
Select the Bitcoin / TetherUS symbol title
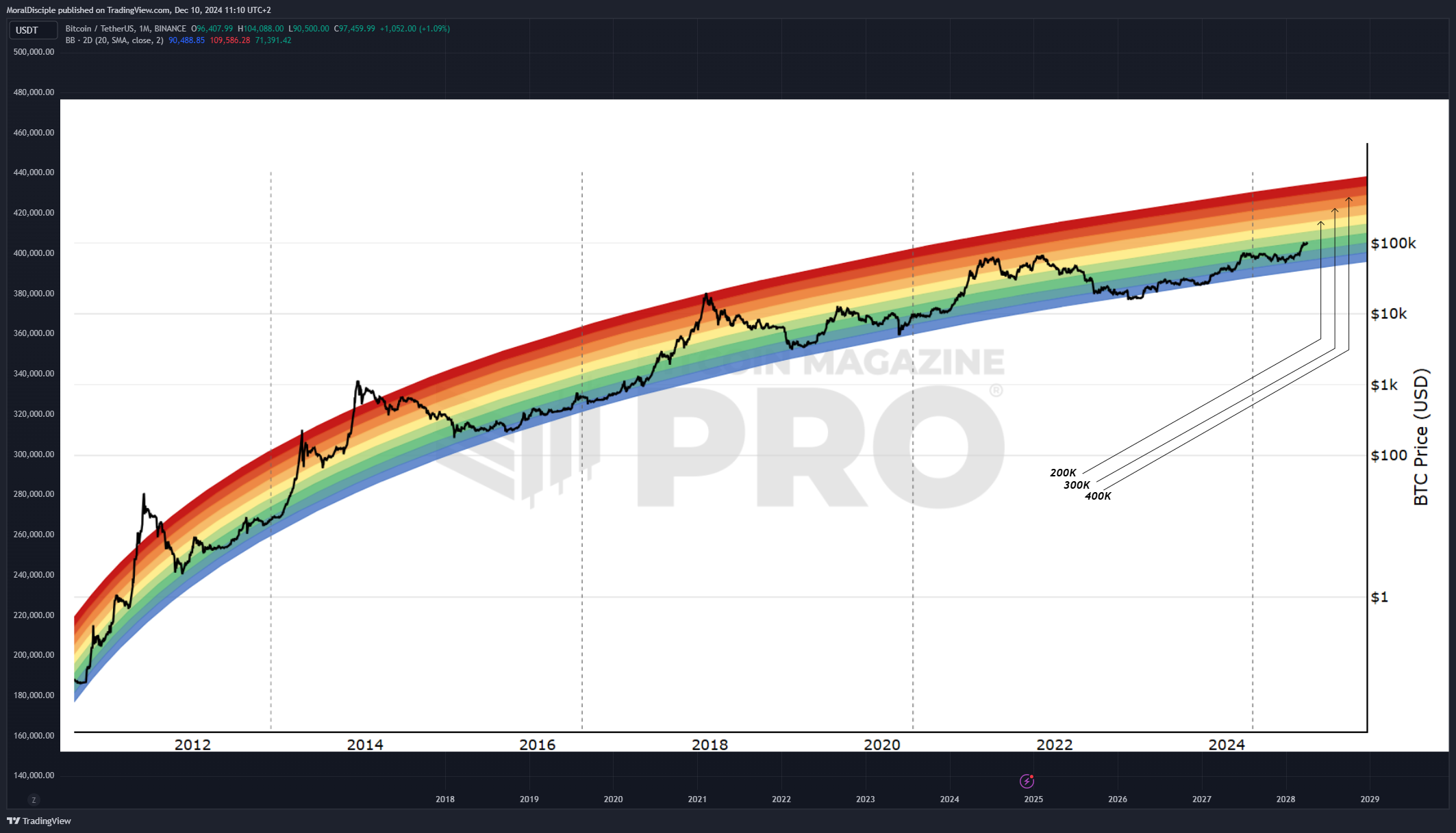click(x=125, y=29)
